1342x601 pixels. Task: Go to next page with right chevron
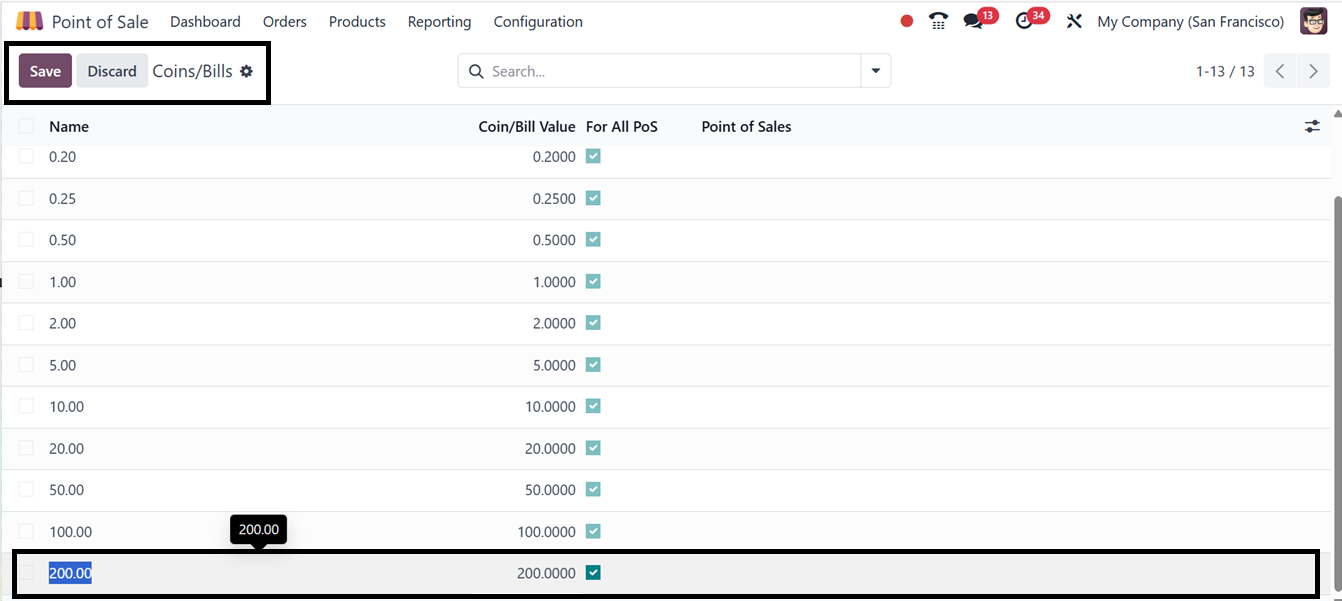1313,71
